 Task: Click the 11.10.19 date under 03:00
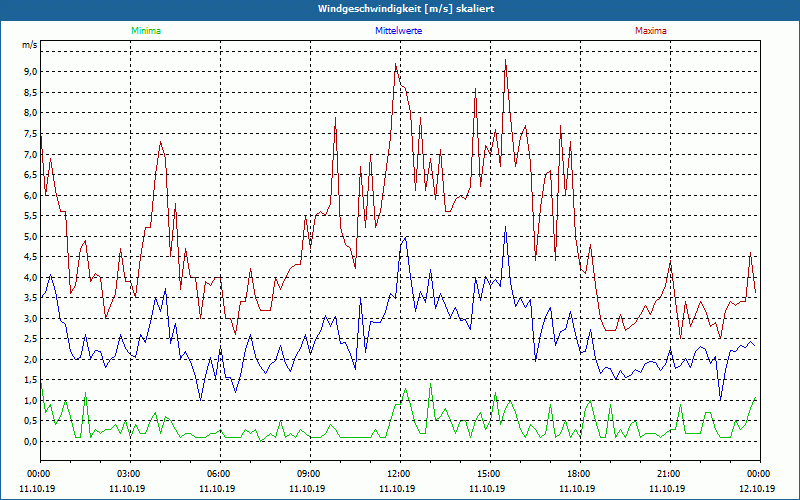pos(127,488)
